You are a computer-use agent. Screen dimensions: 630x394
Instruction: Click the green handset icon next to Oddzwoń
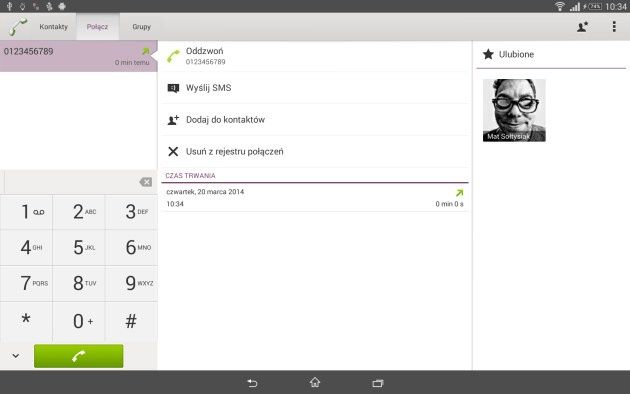point(173,56)
